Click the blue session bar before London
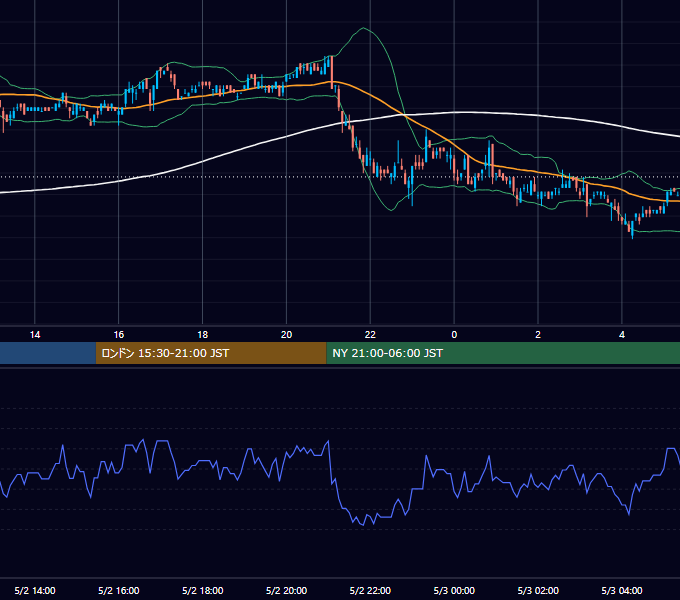Screen dimensions: 680x600 [48, 353]
